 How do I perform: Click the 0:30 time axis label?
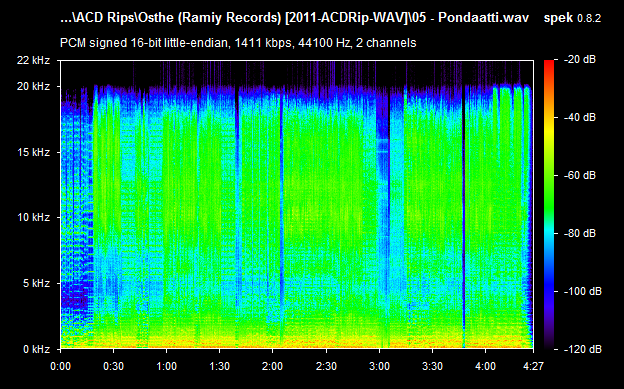click(x=113, y=366)
